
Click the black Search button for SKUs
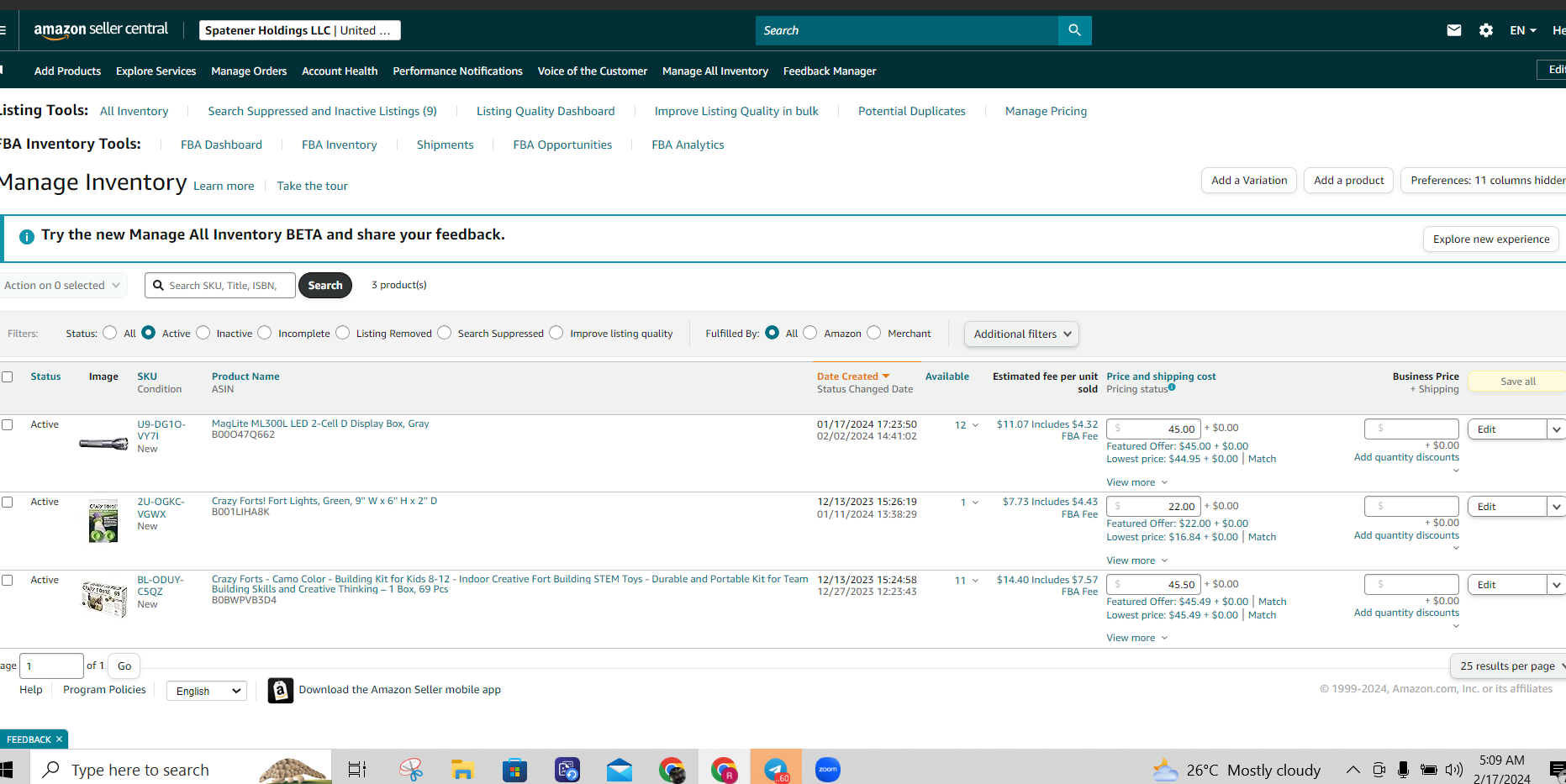pyautogui.click(x=325, y=286)
